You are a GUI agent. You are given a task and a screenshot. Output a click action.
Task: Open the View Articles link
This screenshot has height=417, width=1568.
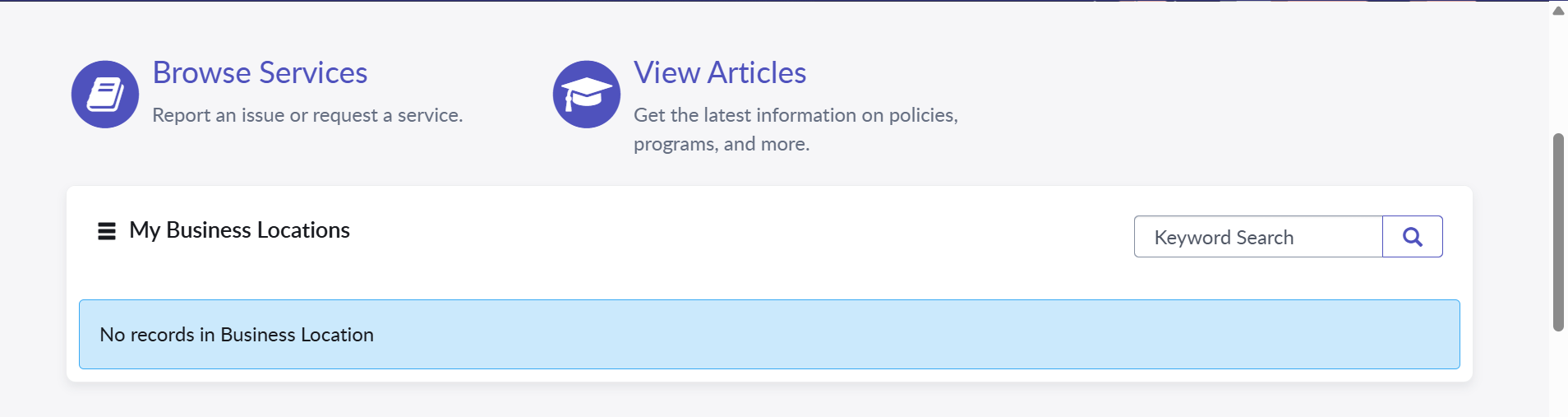tap(720, 72)
